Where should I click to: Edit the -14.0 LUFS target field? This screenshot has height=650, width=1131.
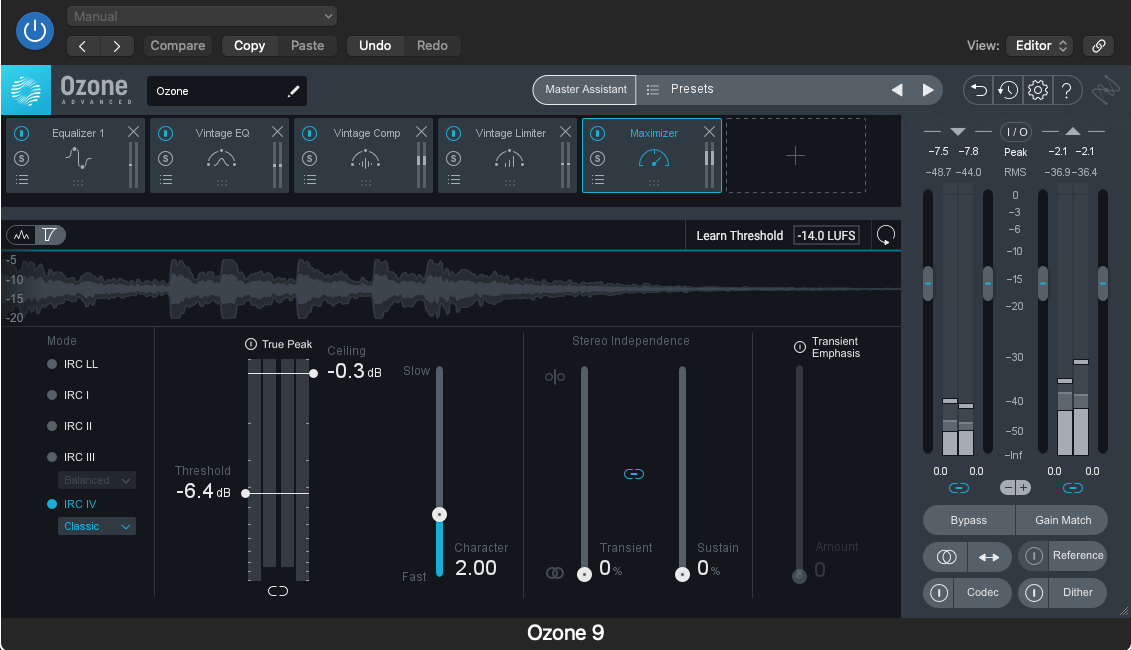click(x=827, y=235)
